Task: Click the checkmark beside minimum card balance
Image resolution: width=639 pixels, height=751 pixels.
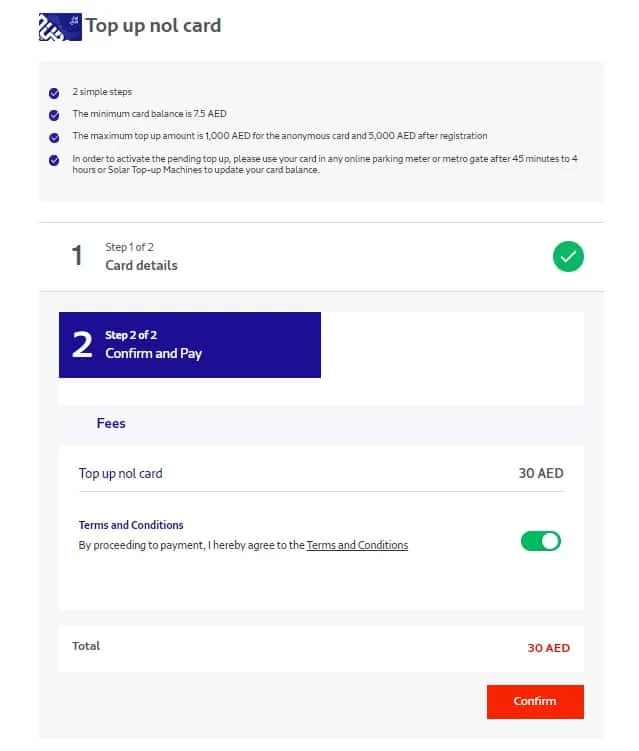Action: (x=54, y=115)
